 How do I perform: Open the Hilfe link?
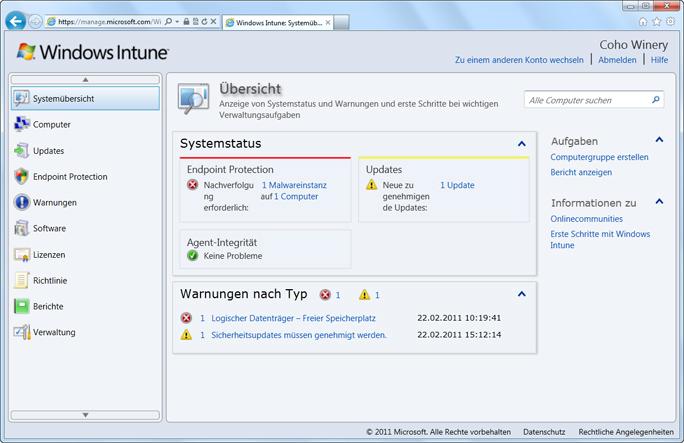659,60
